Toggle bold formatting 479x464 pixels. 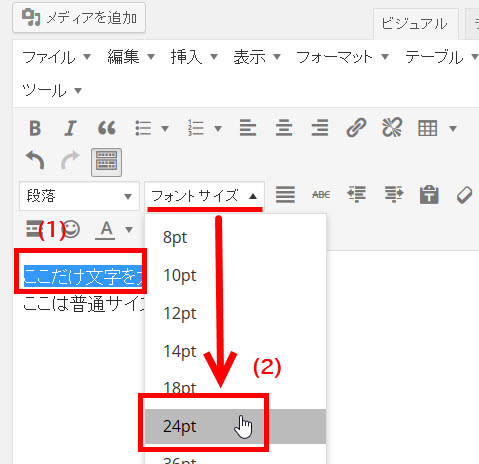point(35,128)
